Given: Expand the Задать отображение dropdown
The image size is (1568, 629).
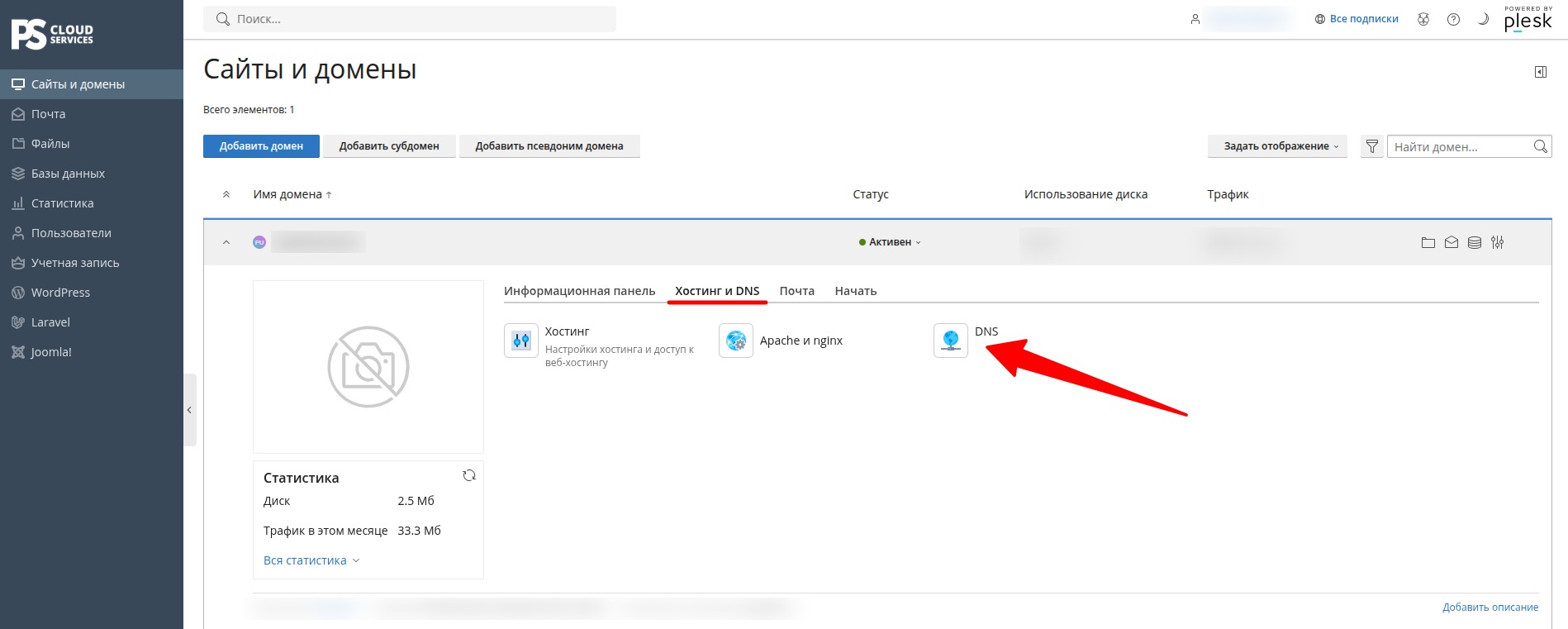Looking at the screenshot, I should (x=1277, y=146).
